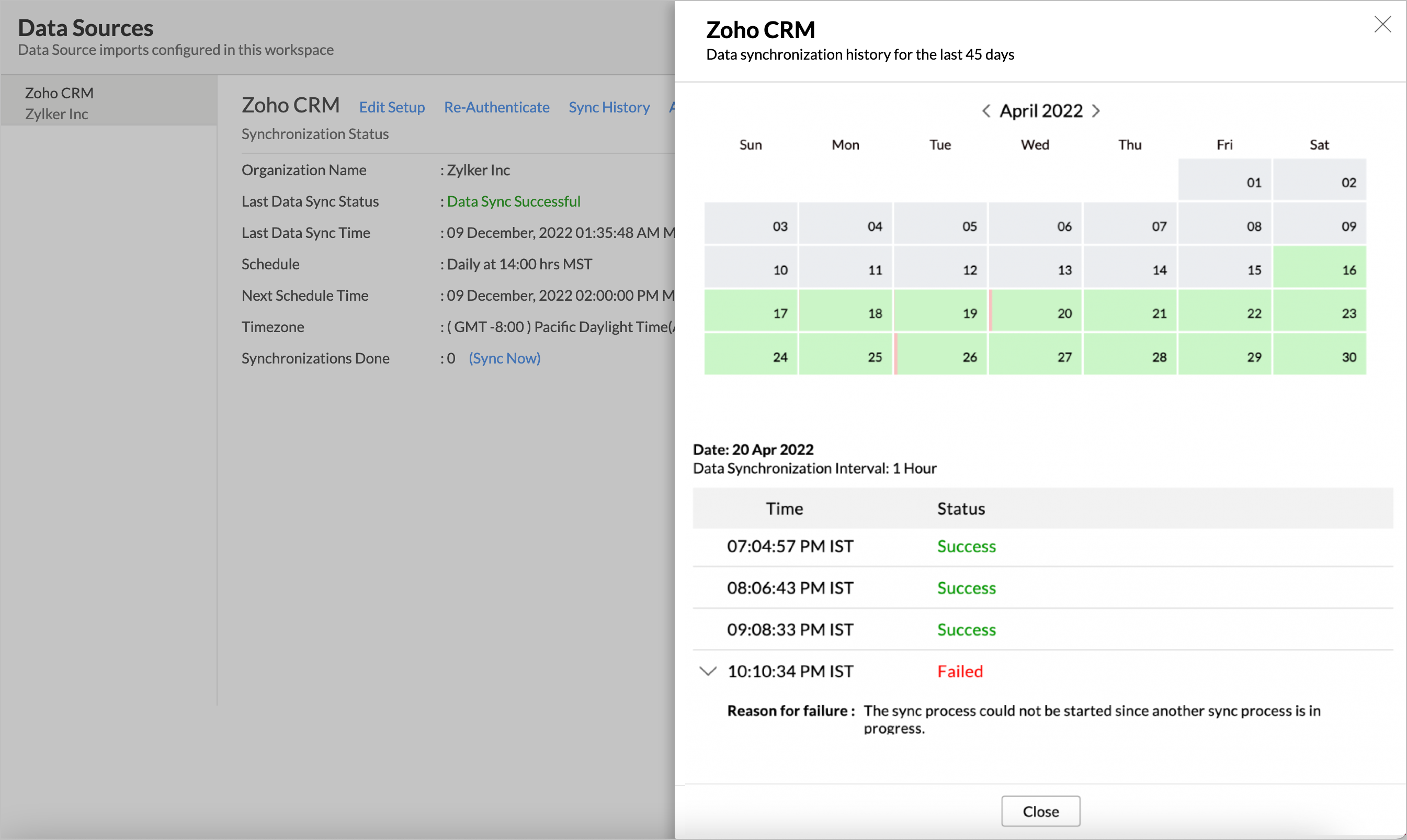Click Sync Now link

(504, 358)
